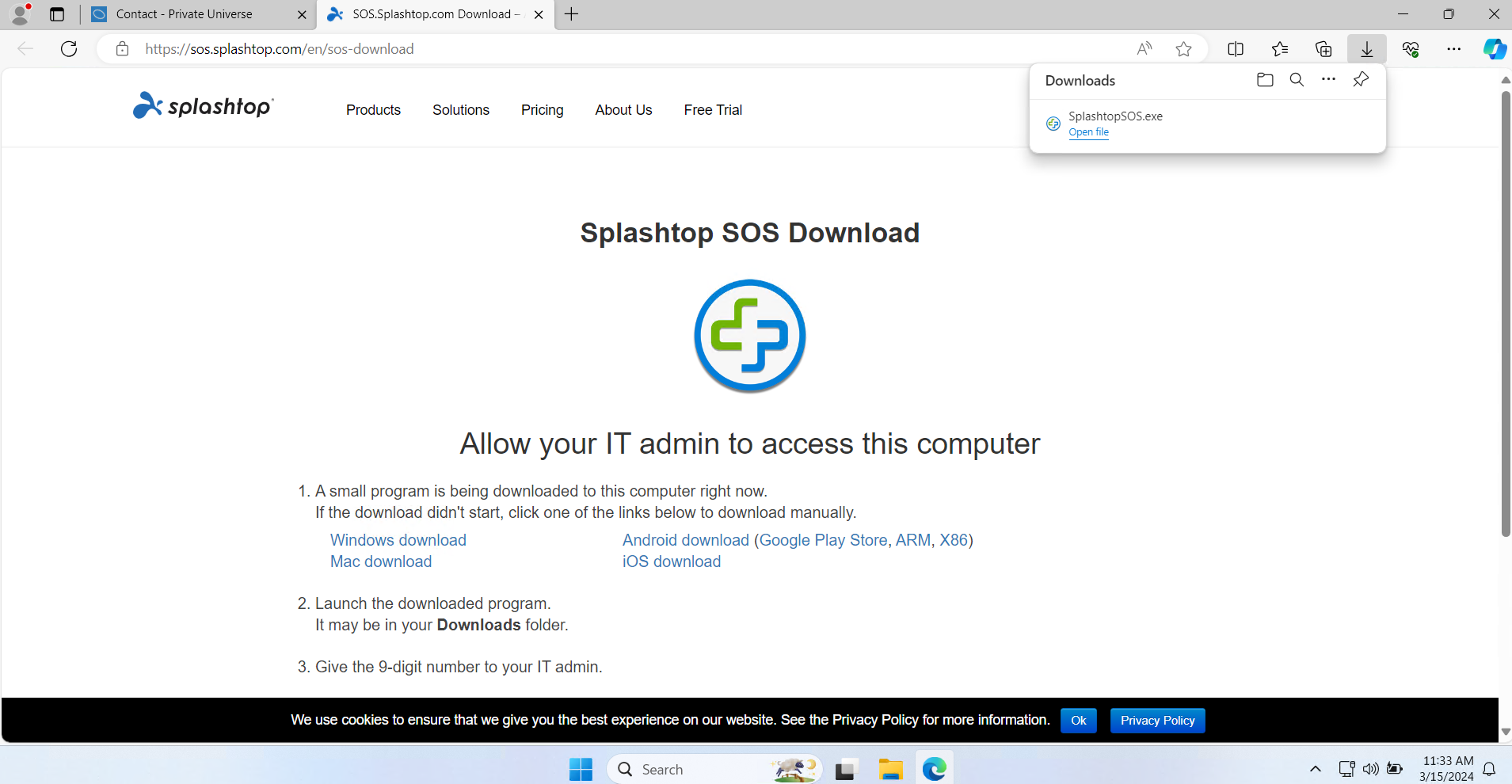Open the Copilot sidebar icon

click(x=1494, y=49)
